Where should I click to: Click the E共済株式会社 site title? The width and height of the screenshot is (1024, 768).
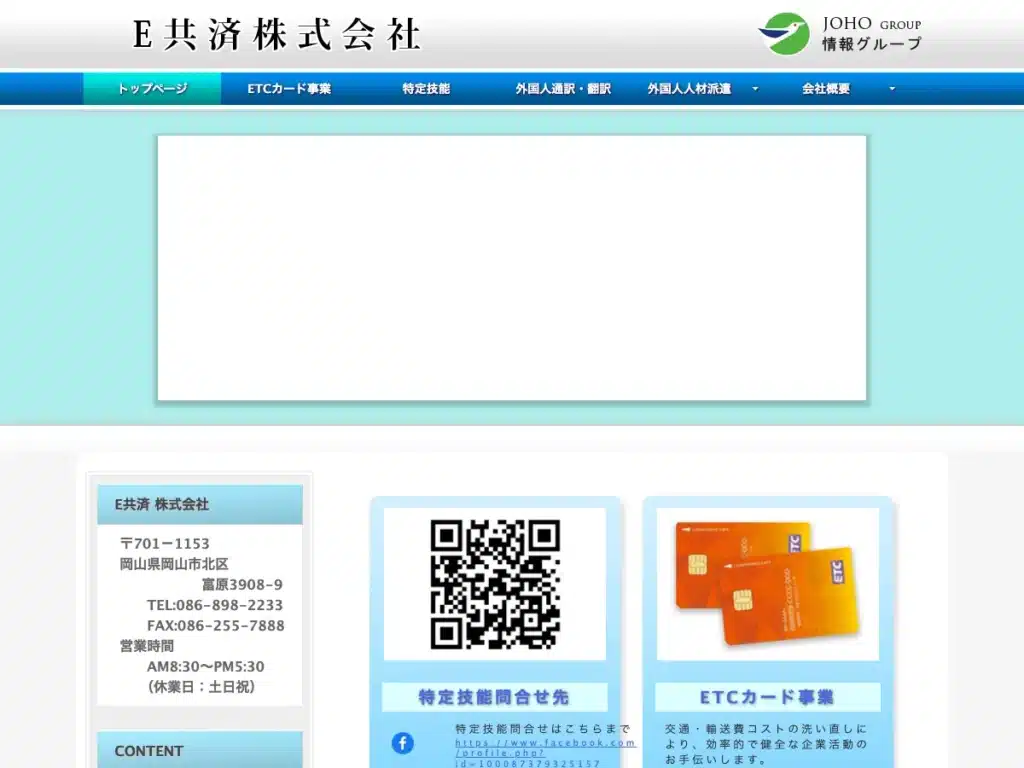[277, 35]
